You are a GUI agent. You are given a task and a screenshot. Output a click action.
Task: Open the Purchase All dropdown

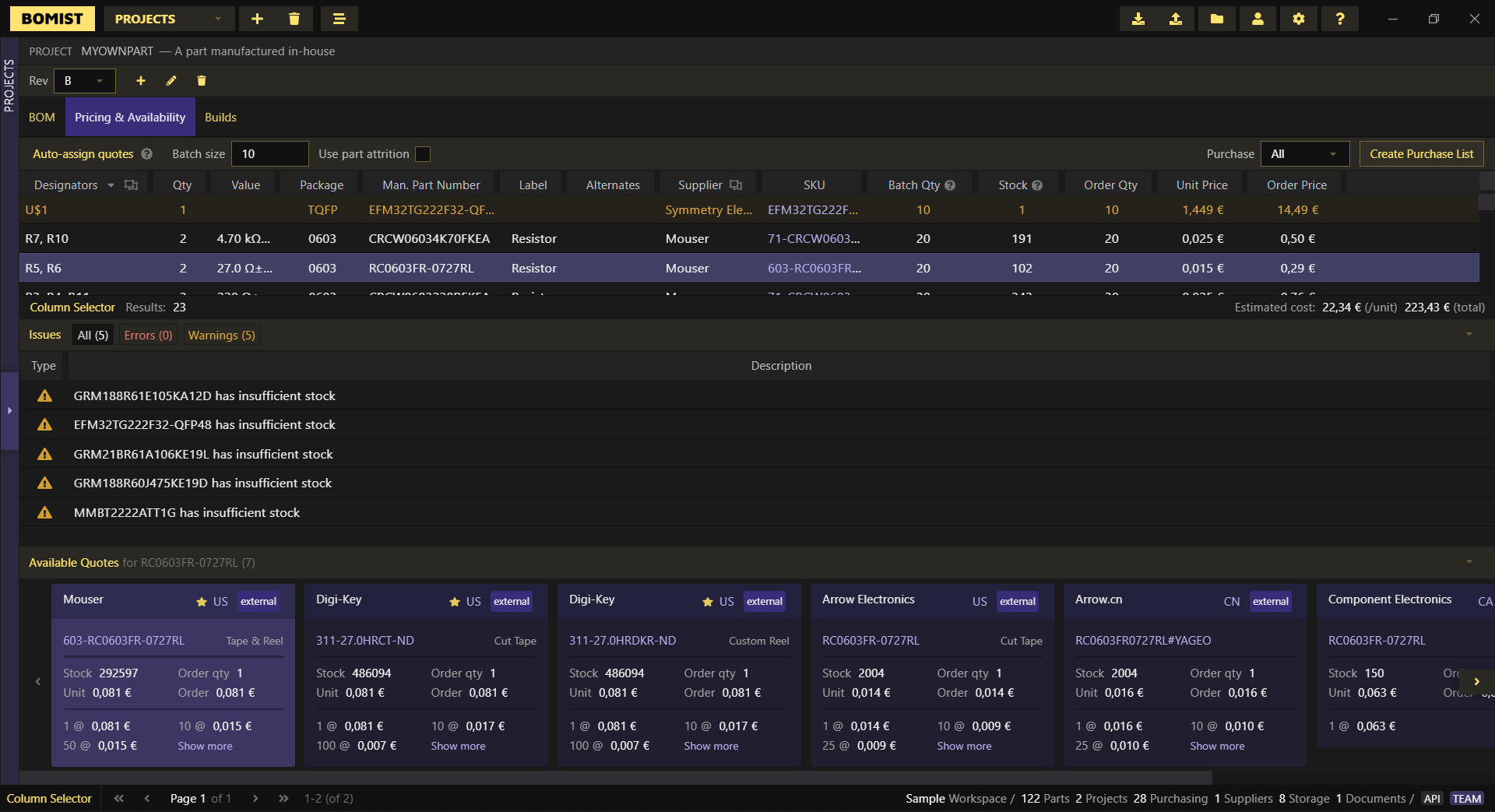1307,154
